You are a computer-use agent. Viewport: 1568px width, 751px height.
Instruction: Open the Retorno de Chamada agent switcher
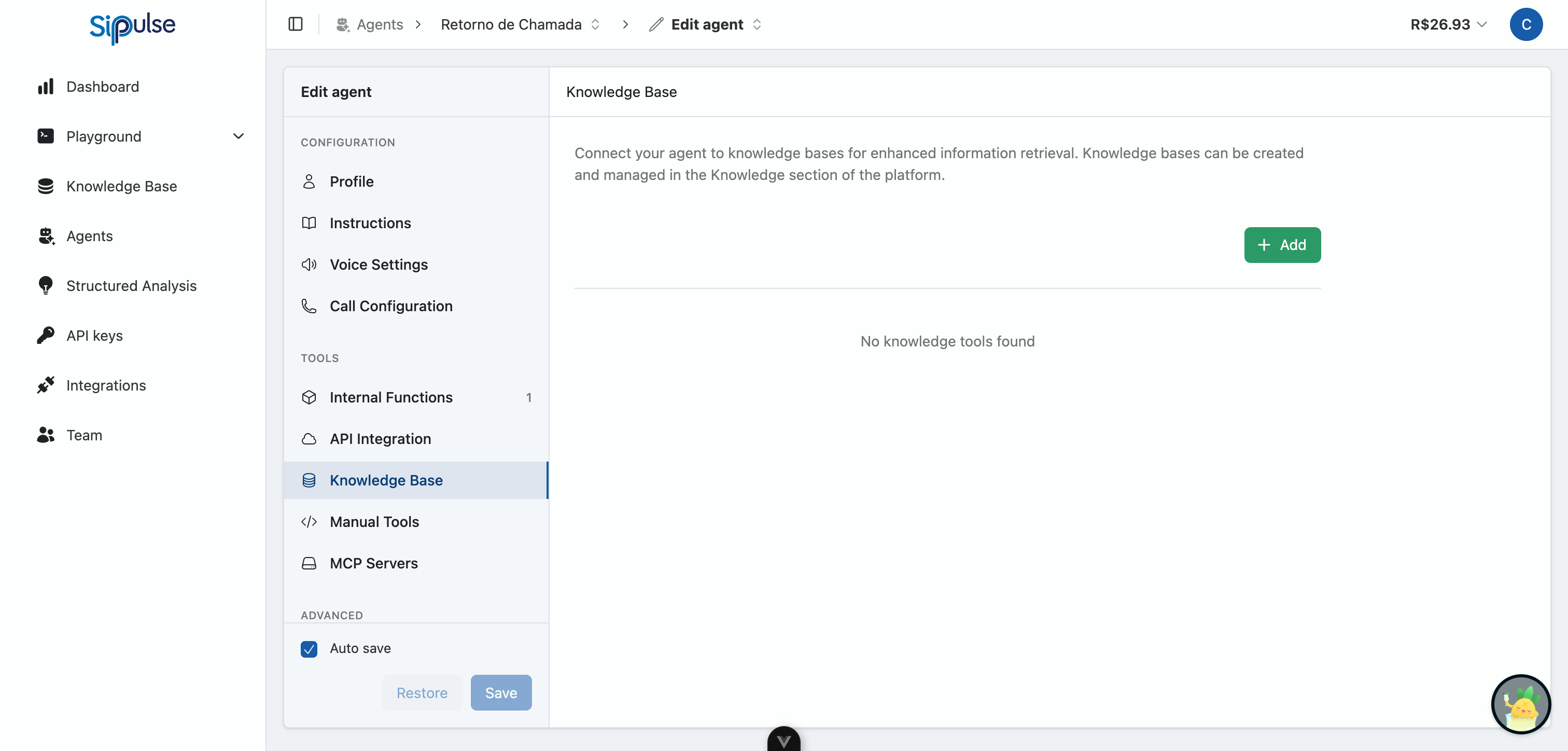point(595,24)
